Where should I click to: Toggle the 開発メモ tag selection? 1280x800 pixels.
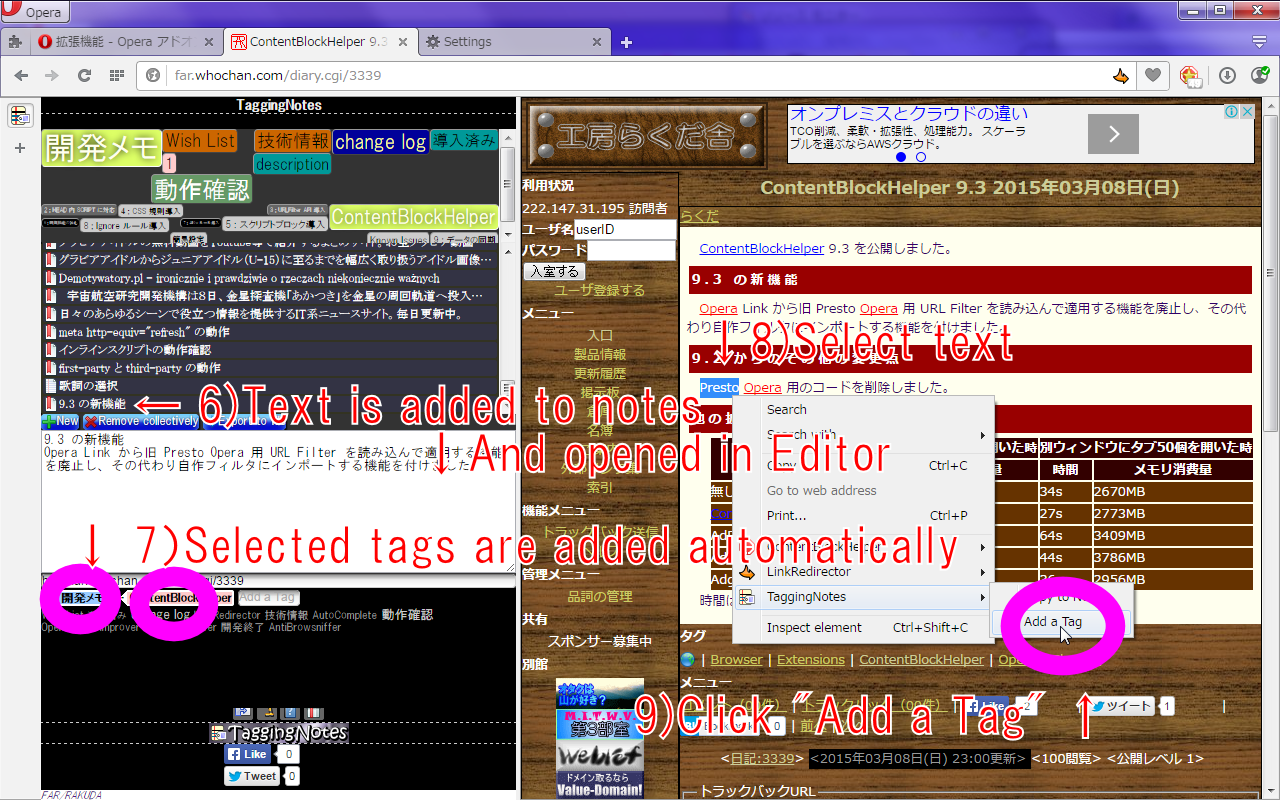pyautogui.click(x=83, y=596)
